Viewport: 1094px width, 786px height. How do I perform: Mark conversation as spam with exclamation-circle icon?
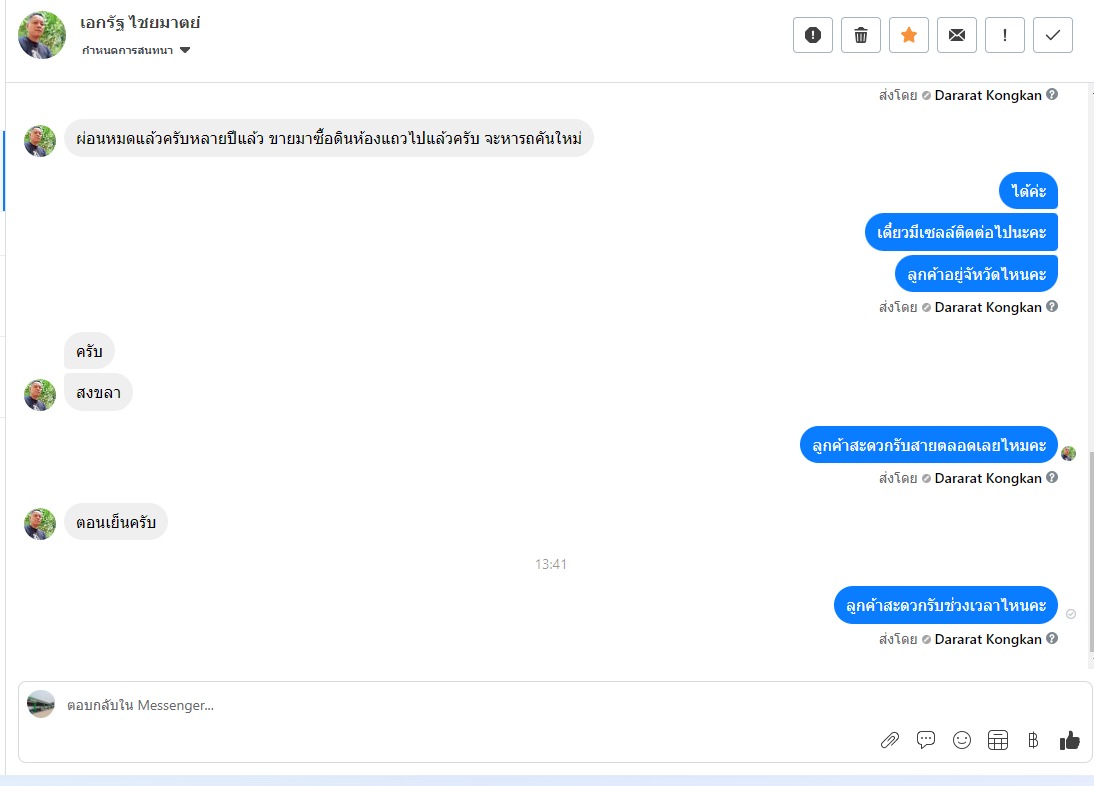point(813,35)
